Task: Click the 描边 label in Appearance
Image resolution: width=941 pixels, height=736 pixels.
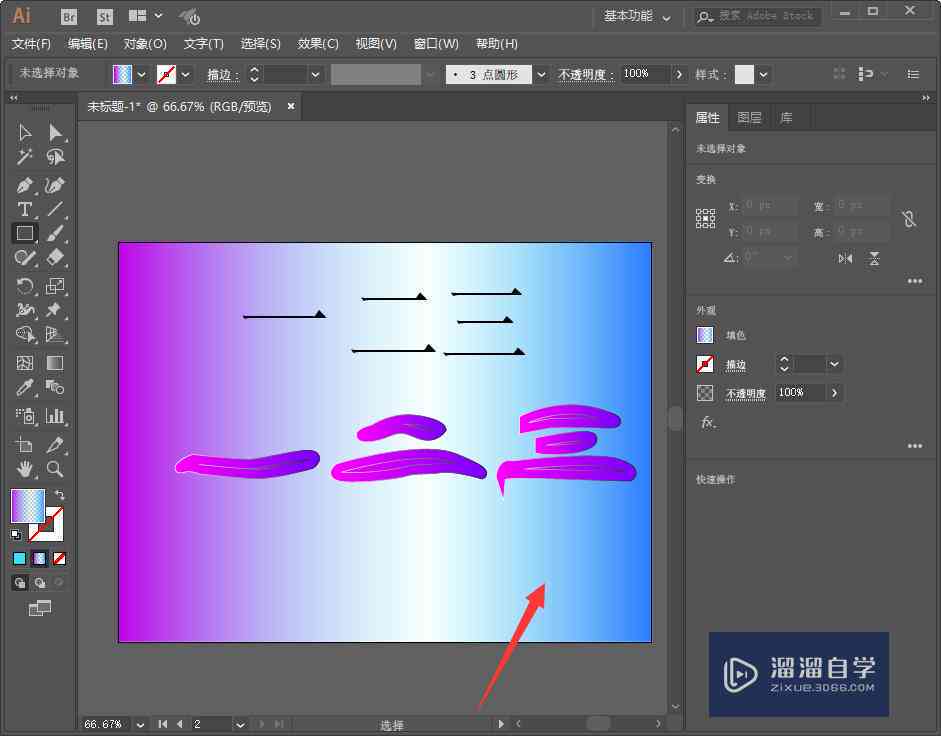Action: (736, 364)
